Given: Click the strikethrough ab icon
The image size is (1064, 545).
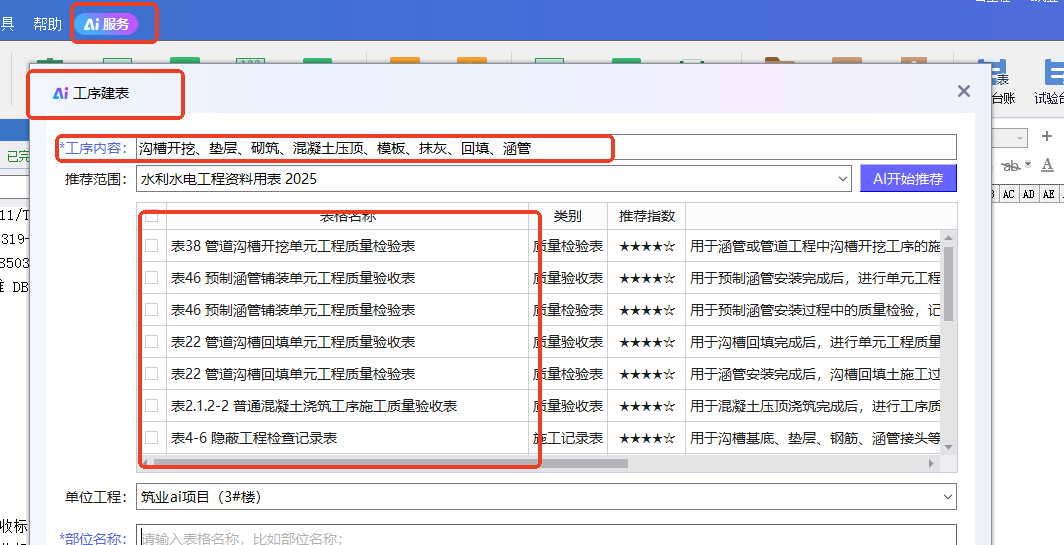Looking at the screenshot, I should pos(1010,165).
